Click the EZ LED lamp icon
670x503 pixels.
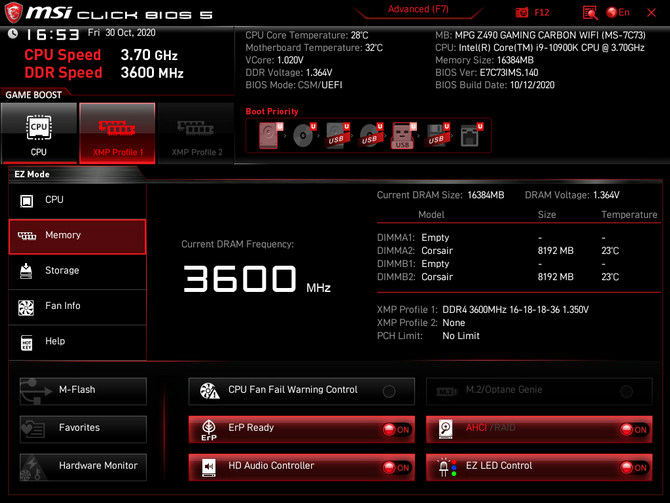(x=447, y=467)
